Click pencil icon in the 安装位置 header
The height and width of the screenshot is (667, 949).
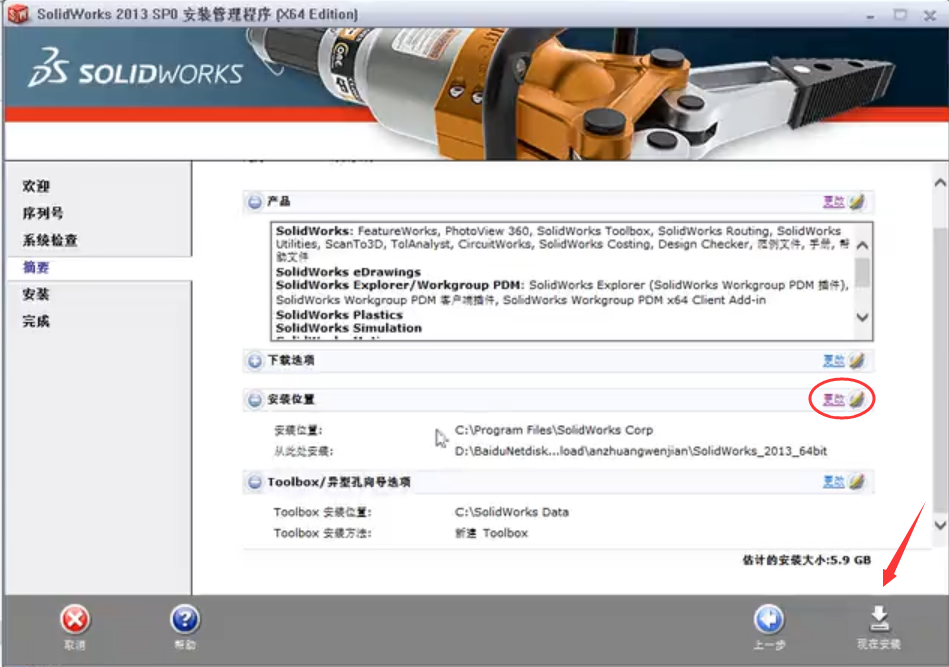pyautogui.click(x=856, y=399)
